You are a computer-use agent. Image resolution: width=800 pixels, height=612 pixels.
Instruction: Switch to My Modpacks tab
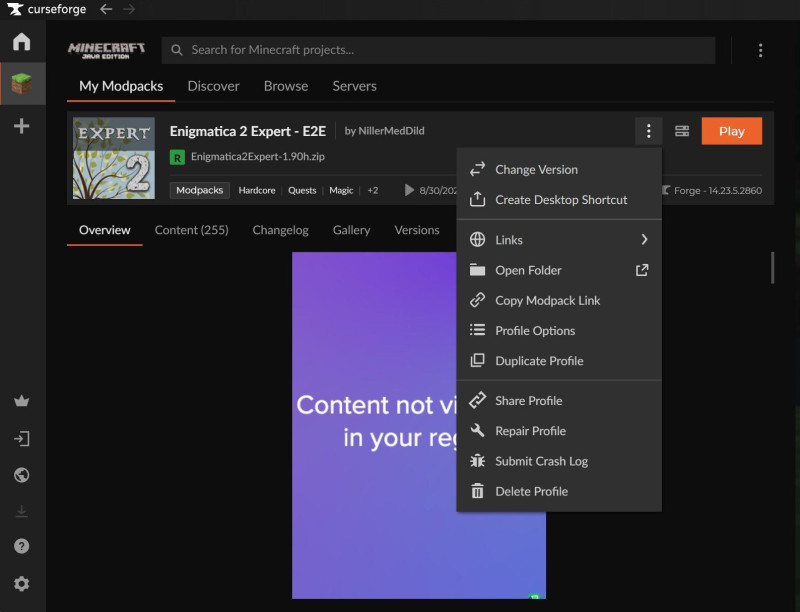pyautogui.click(x=121, y=86)
